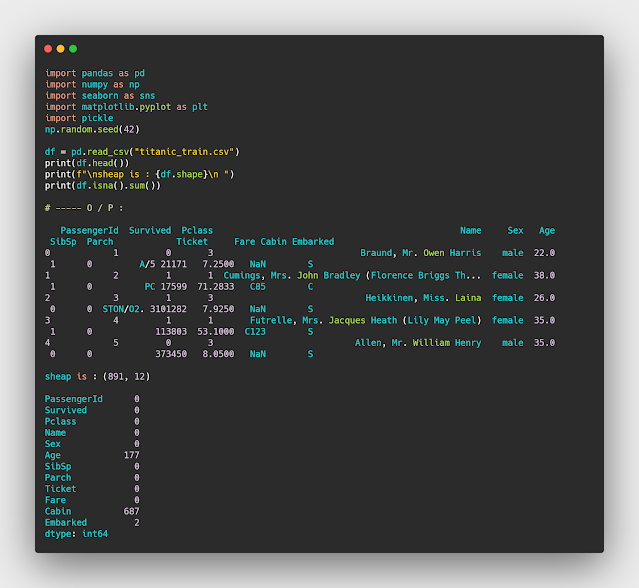Click the print(df.head()) line

87,163
